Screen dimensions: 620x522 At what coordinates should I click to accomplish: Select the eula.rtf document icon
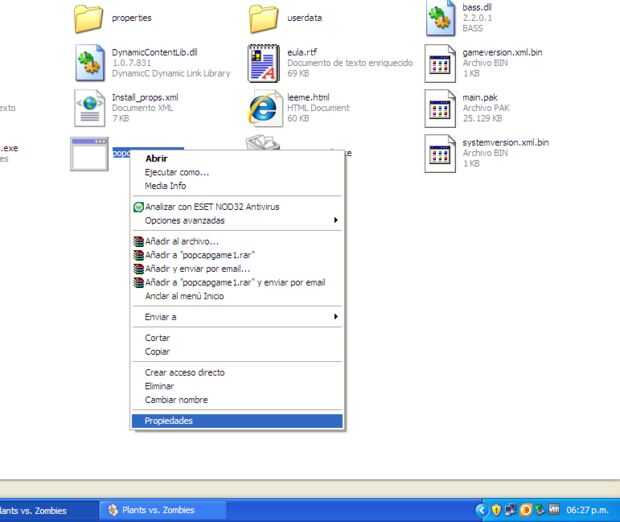(x=264, y=63)
